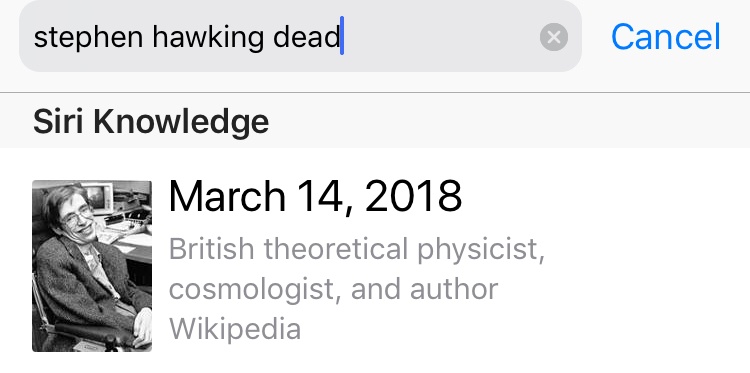The image size is (750, 373).
Task: Open the Wikipedia source label
Action: click(235, 329)
